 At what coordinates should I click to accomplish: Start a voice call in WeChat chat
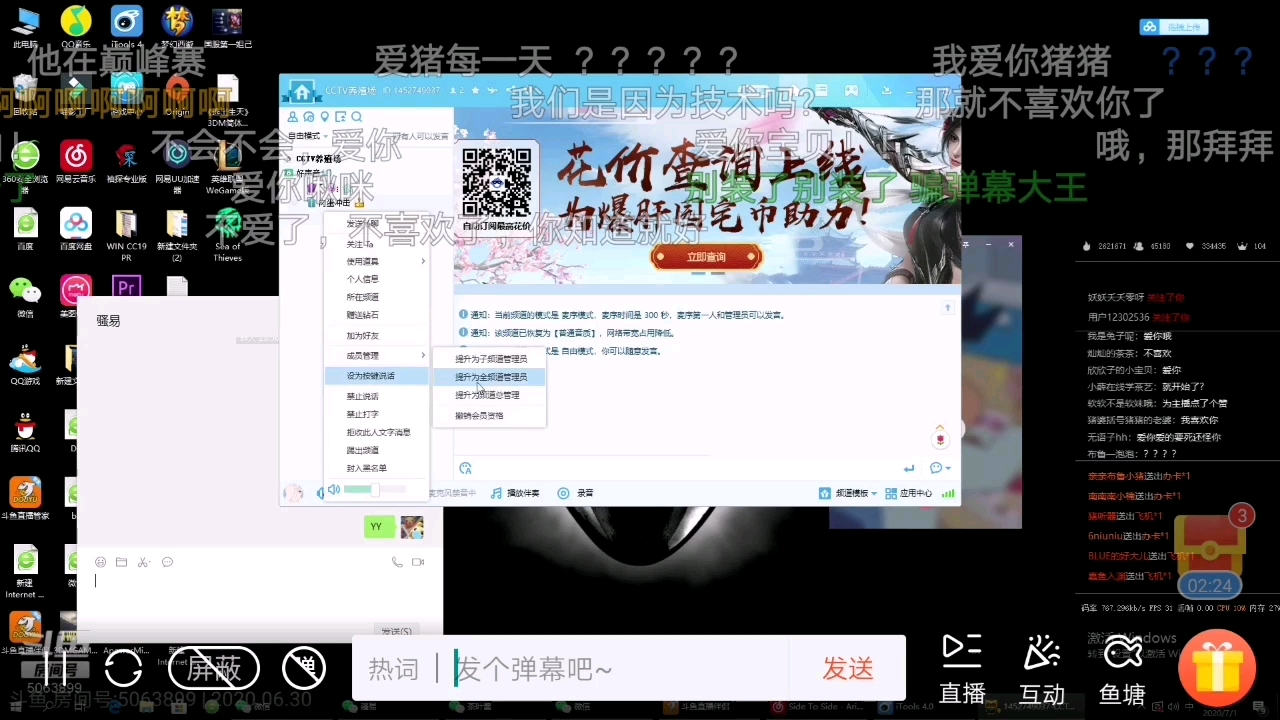pos(397,562)
